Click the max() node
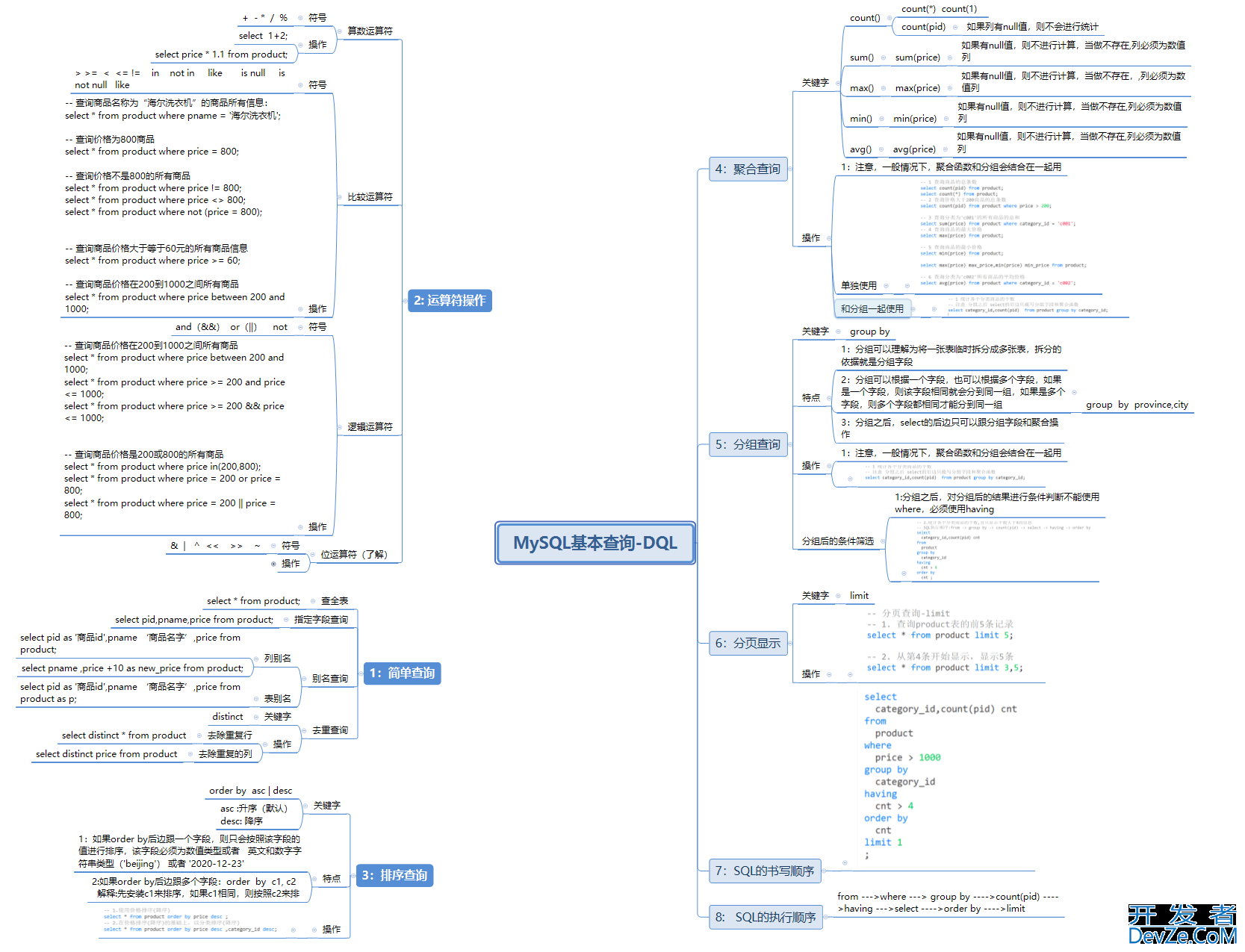The width and height of the screenshot is (1245, 952). 862,88
